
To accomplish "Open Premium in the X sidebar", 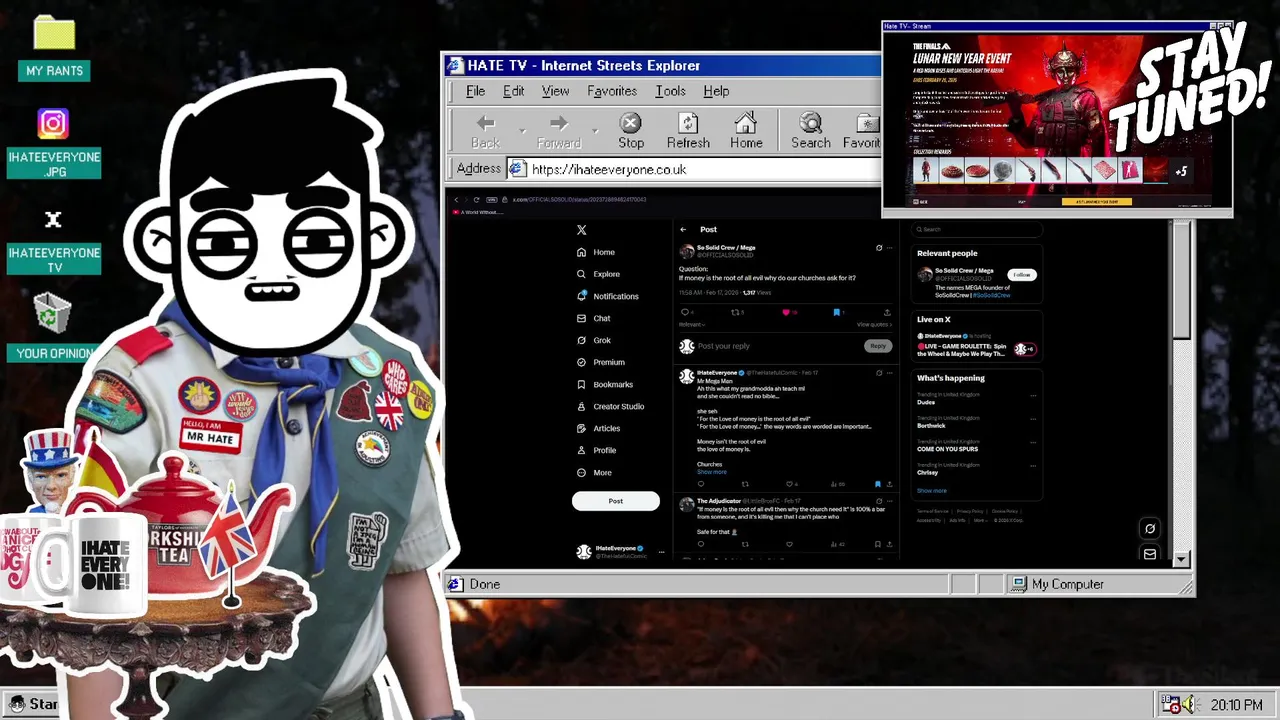I will click(x=600, y=362).
